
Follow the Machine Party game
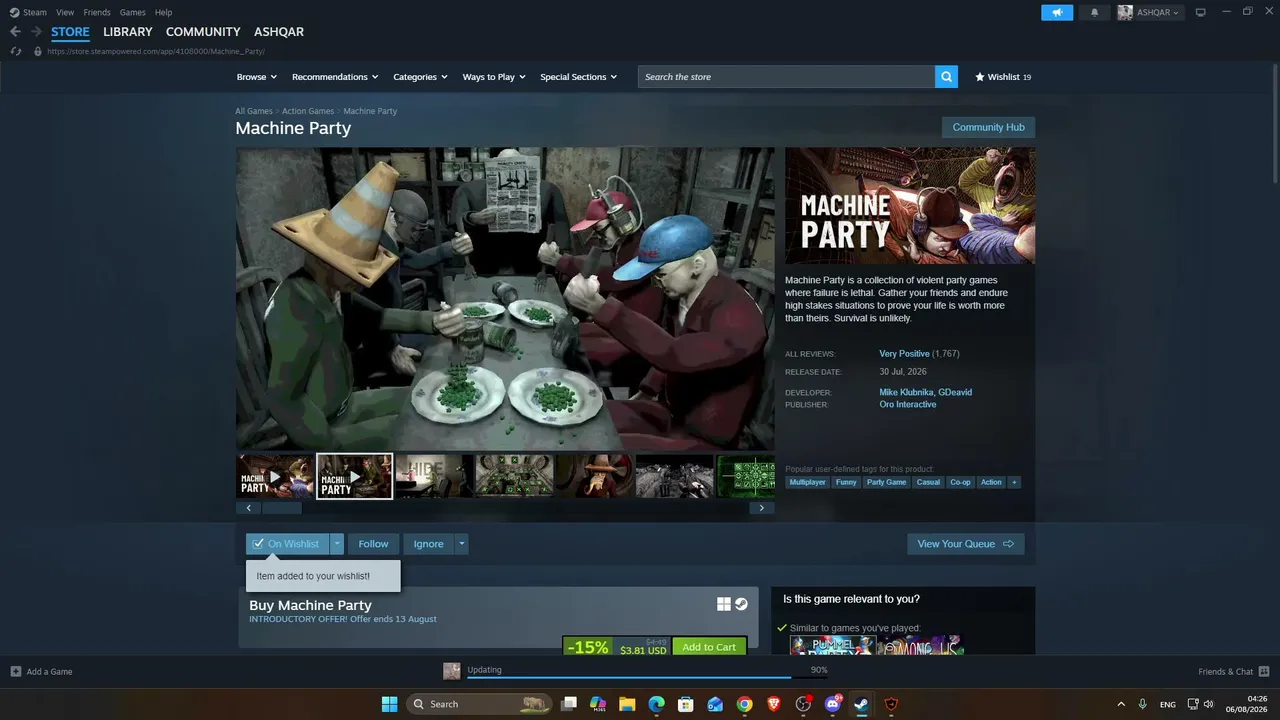pyautogui.click(x=373, y=544)
